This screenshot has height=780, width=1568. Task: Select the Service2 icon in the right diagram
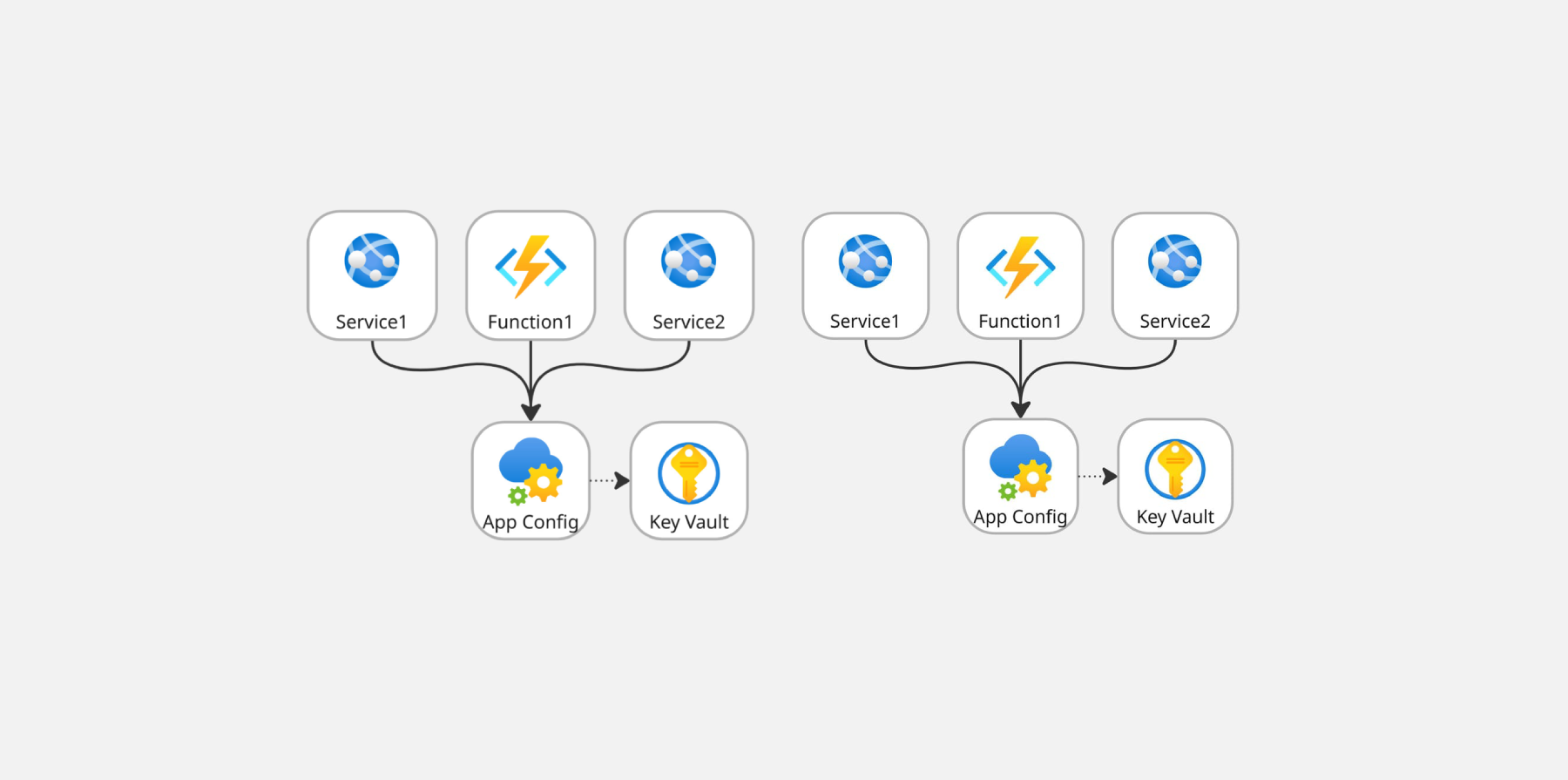[1175, 261]
